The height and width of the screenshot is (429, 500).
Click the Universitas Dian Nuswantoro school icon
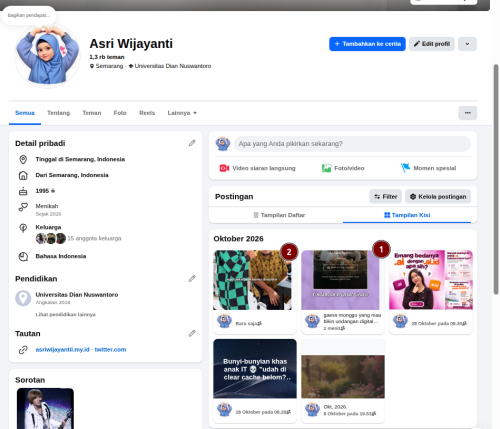coord(23,298)
